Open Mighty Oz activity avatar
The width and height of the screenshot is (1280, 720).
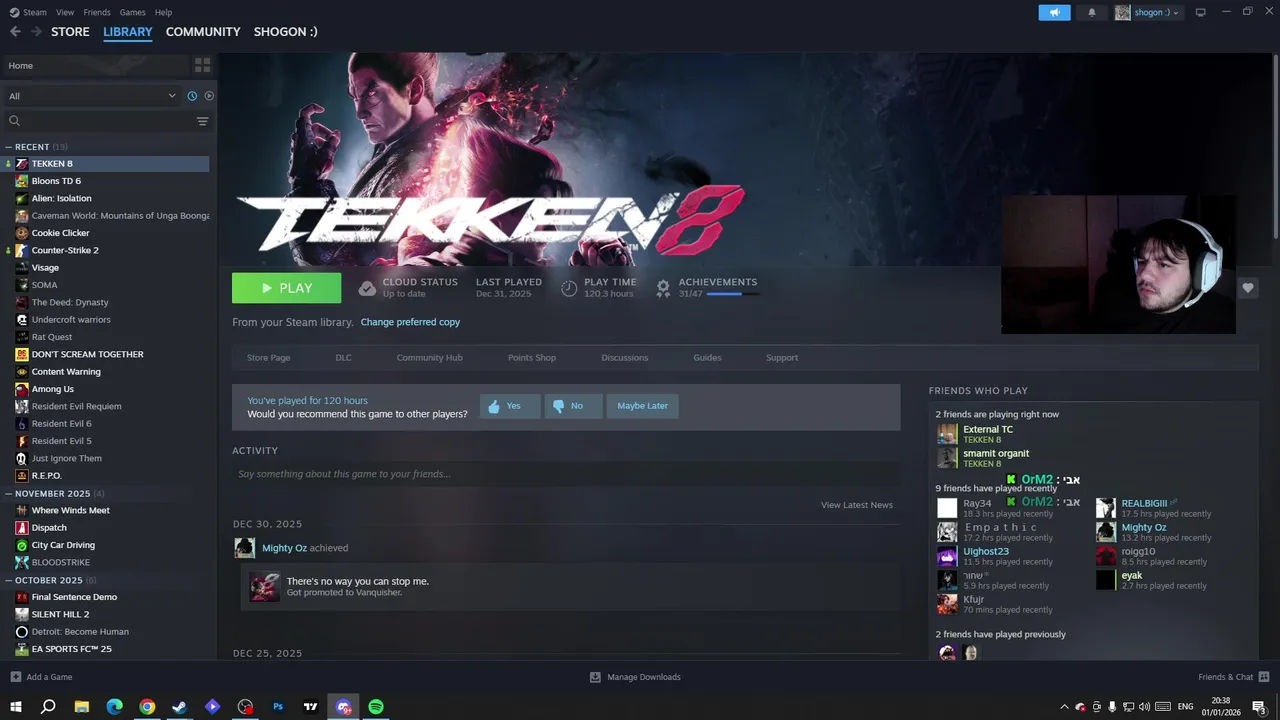[x=244, y=548]
